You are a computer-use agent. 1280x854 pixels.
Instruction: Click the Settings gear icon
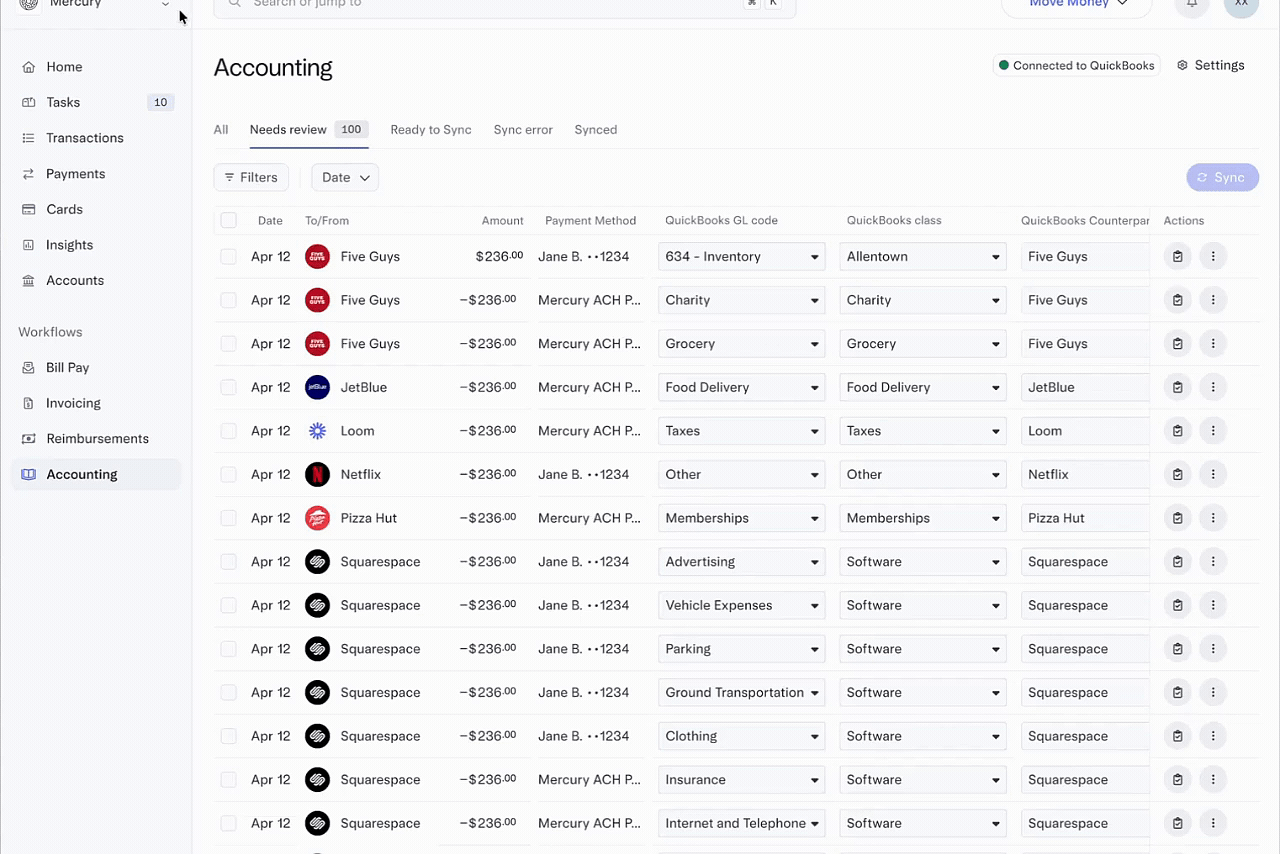pyautogui.click(x=1182, y=65)
